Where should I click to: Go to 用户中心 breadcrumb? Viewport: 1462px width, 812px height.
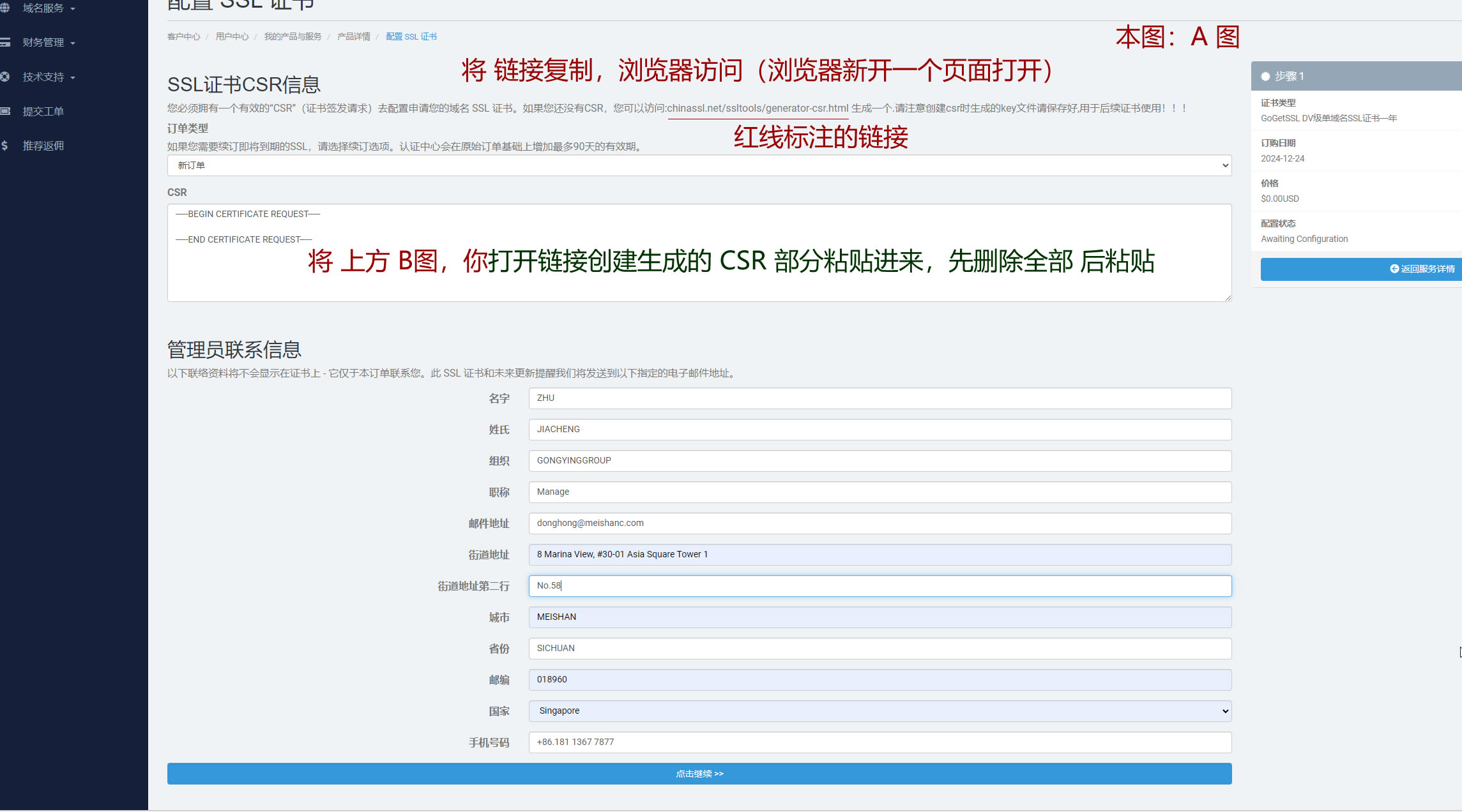tap(232, 36)
